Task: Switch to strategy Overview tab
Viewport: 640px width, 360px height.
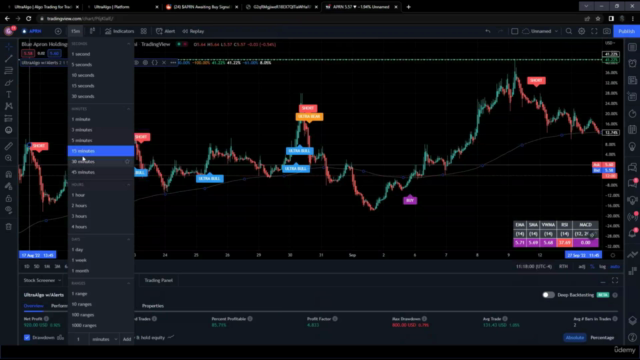Action: [33, 306]
